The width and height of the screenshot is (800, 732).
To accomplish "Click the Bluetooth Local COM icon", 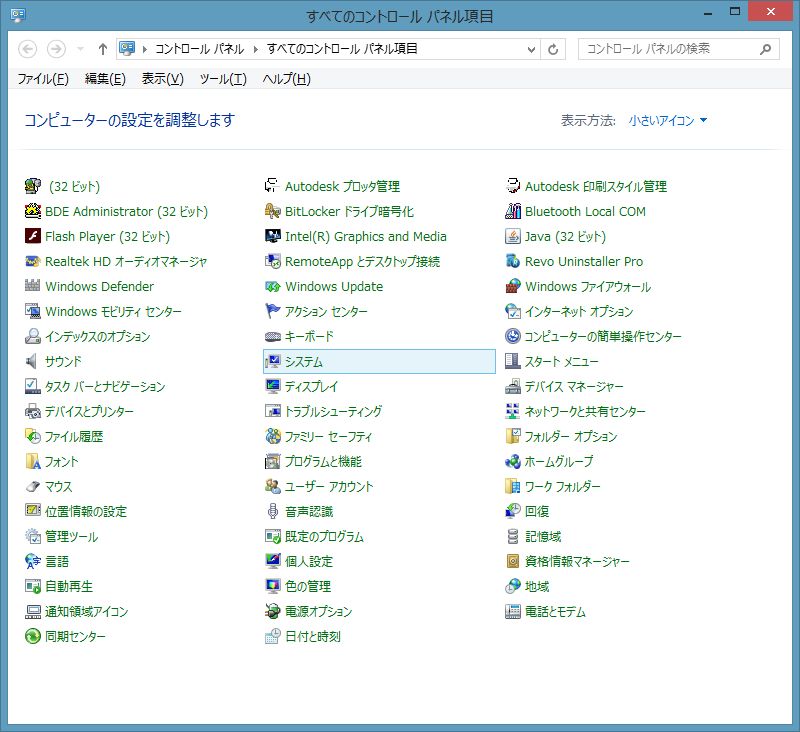I will pos(513,211).
